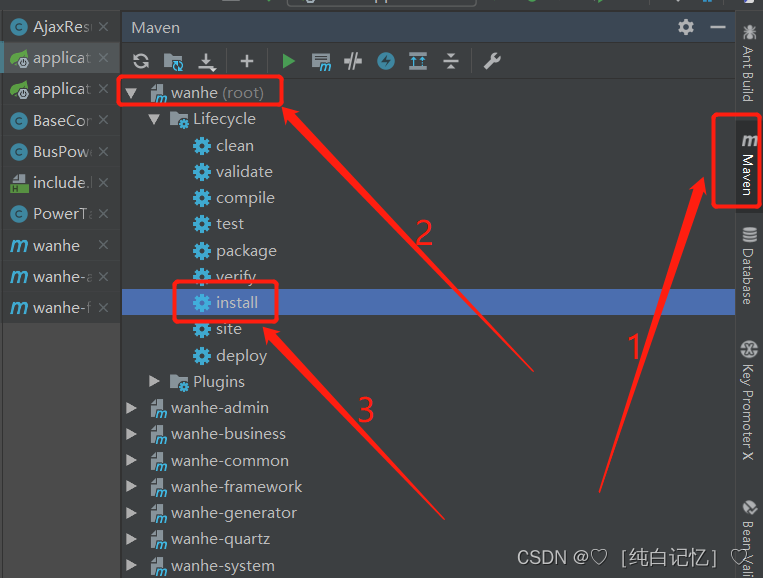Image resolution: width=763 pixels, height=578 pixels.
Task: Click the deploy goal gear icon
Action: (201, 356)
